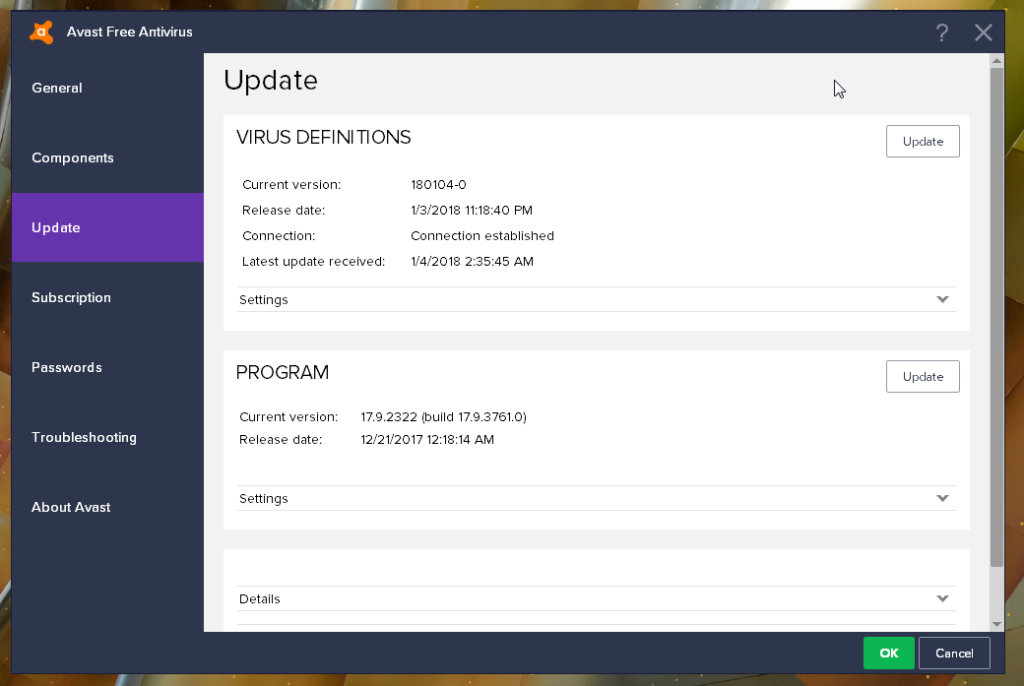
Task: Click the Latest update received label
Action: (x=313, y=261)
